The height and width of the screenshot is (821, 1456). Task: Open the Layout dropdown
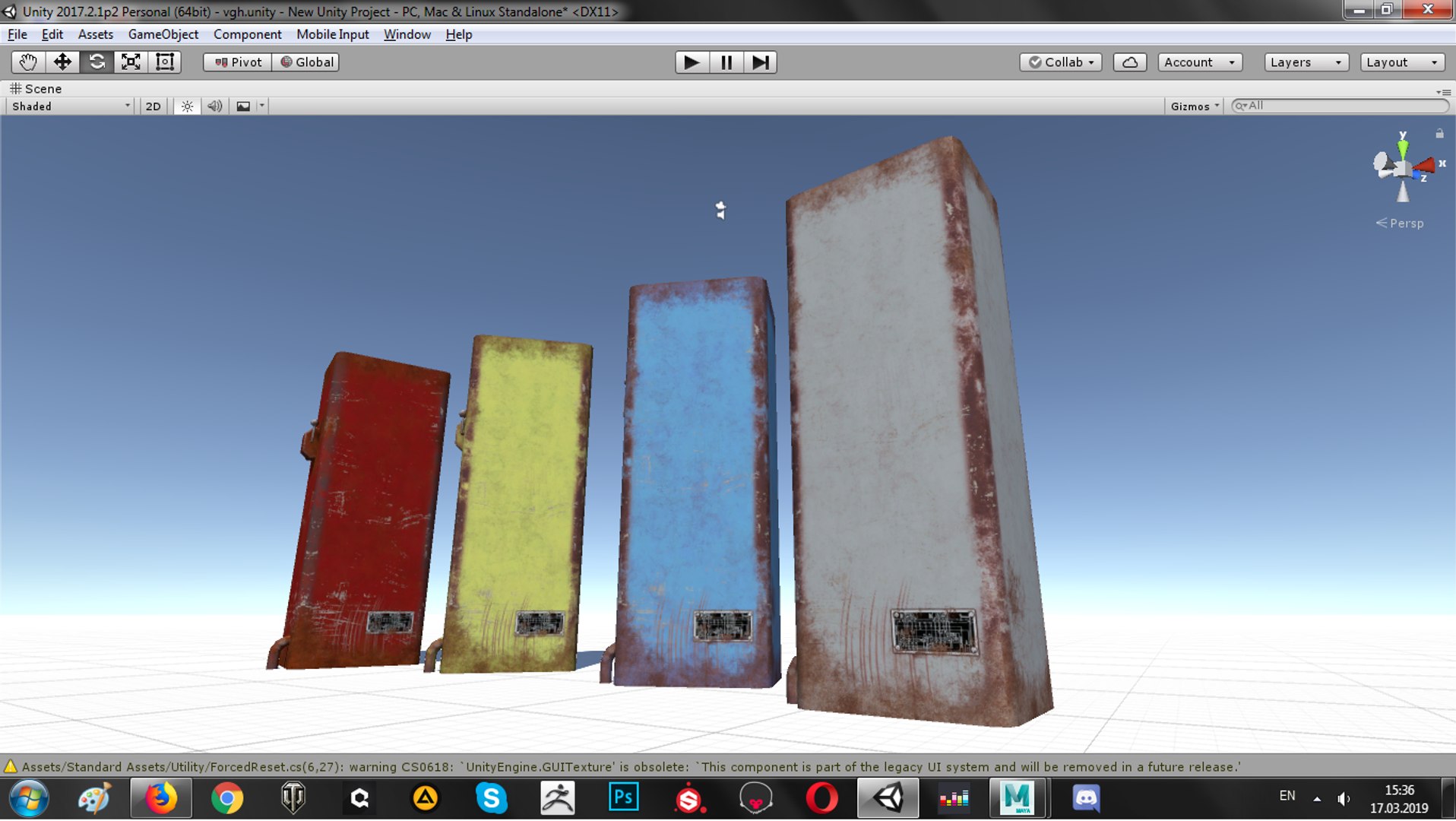[x=1402, y=62]
